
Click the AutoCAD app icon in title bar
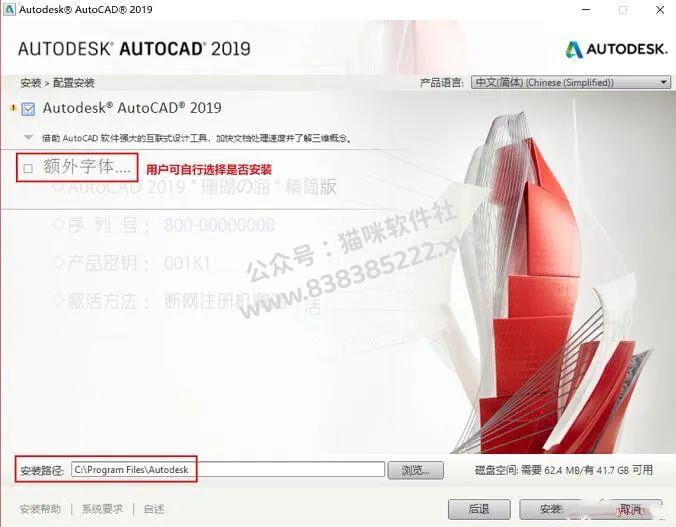9,9
